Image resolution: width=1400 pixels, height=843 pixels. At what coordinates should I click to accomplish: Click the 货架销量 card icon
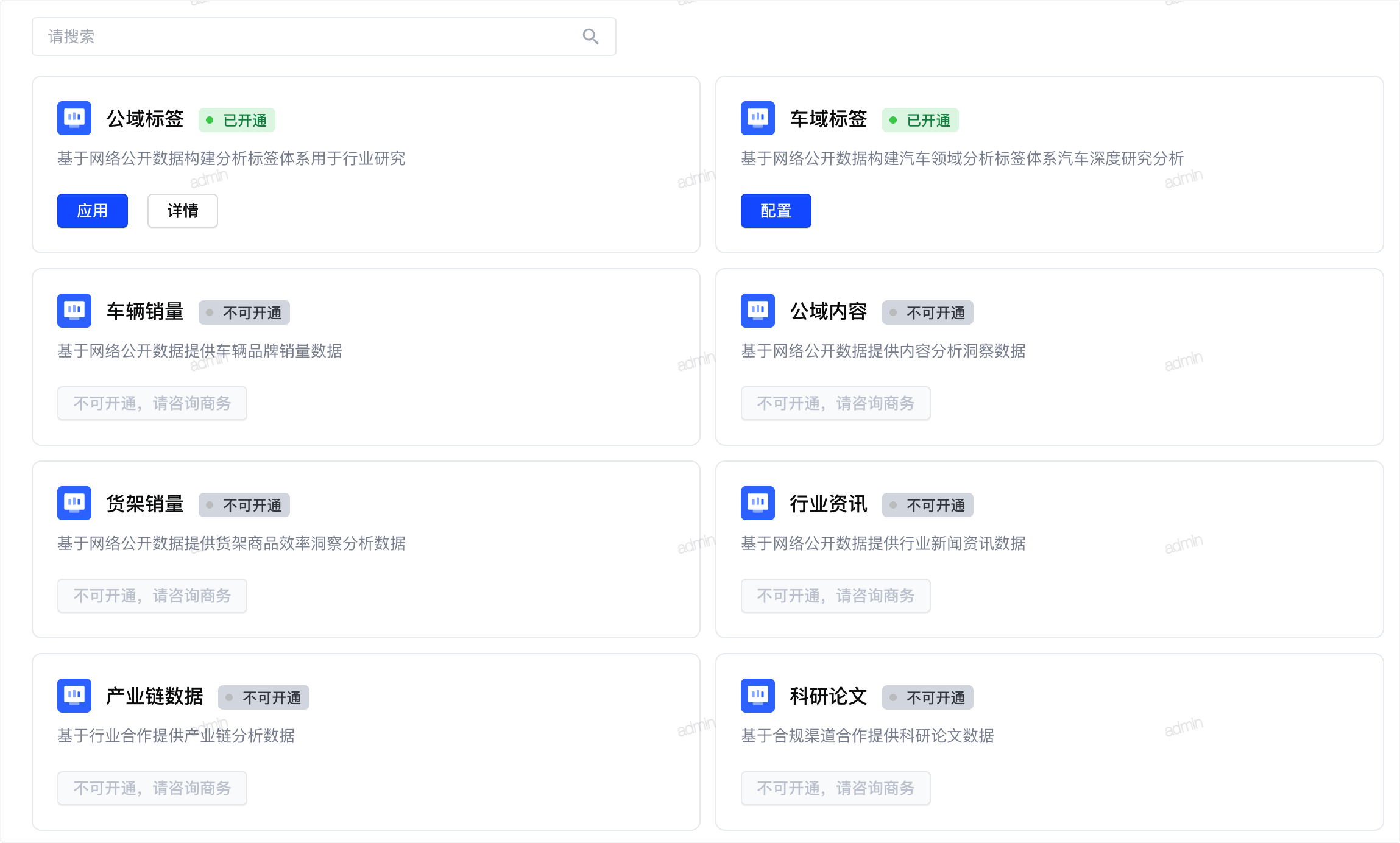pos(74,503)
